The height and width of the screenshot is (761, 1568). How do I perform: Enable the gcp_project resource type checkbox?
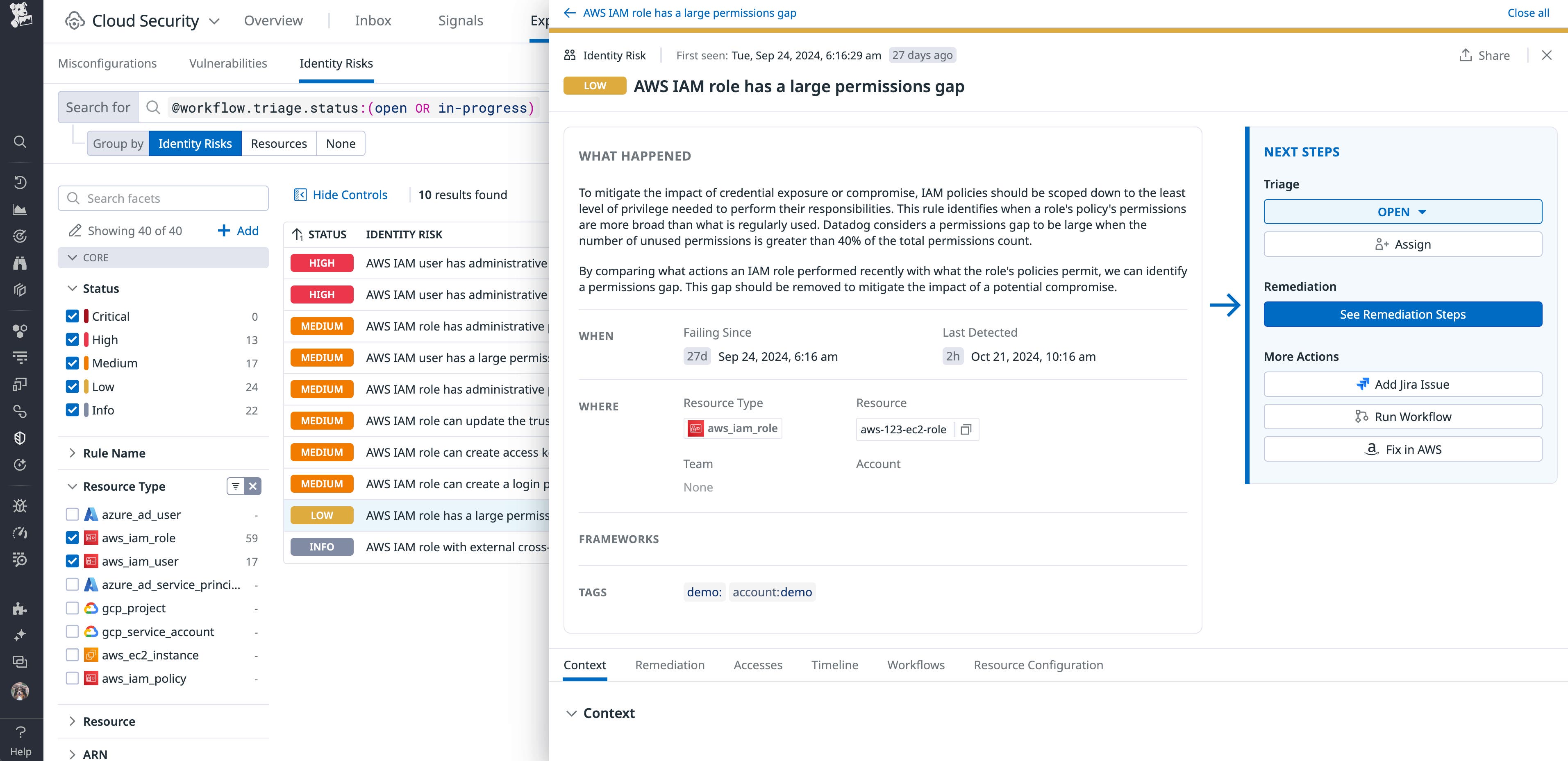pyautogui.click(x=72, y=608)
